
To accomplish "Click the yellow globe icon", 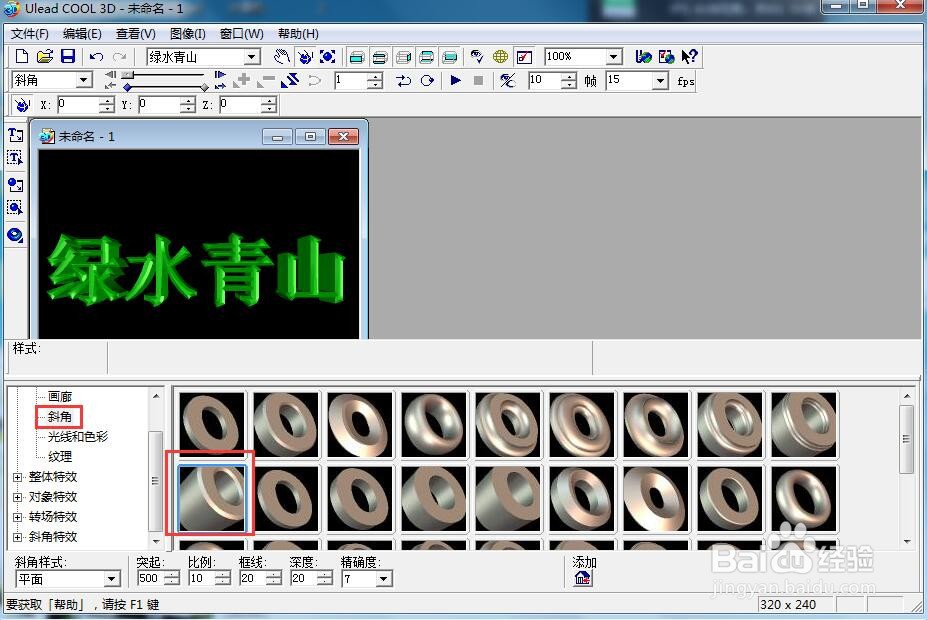I will coord(500,57).
